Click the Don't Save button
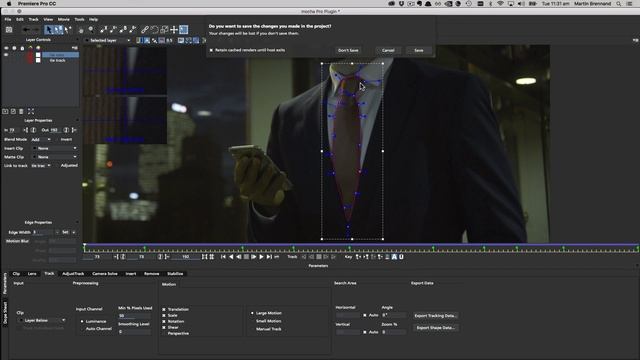 click(348, 50)
